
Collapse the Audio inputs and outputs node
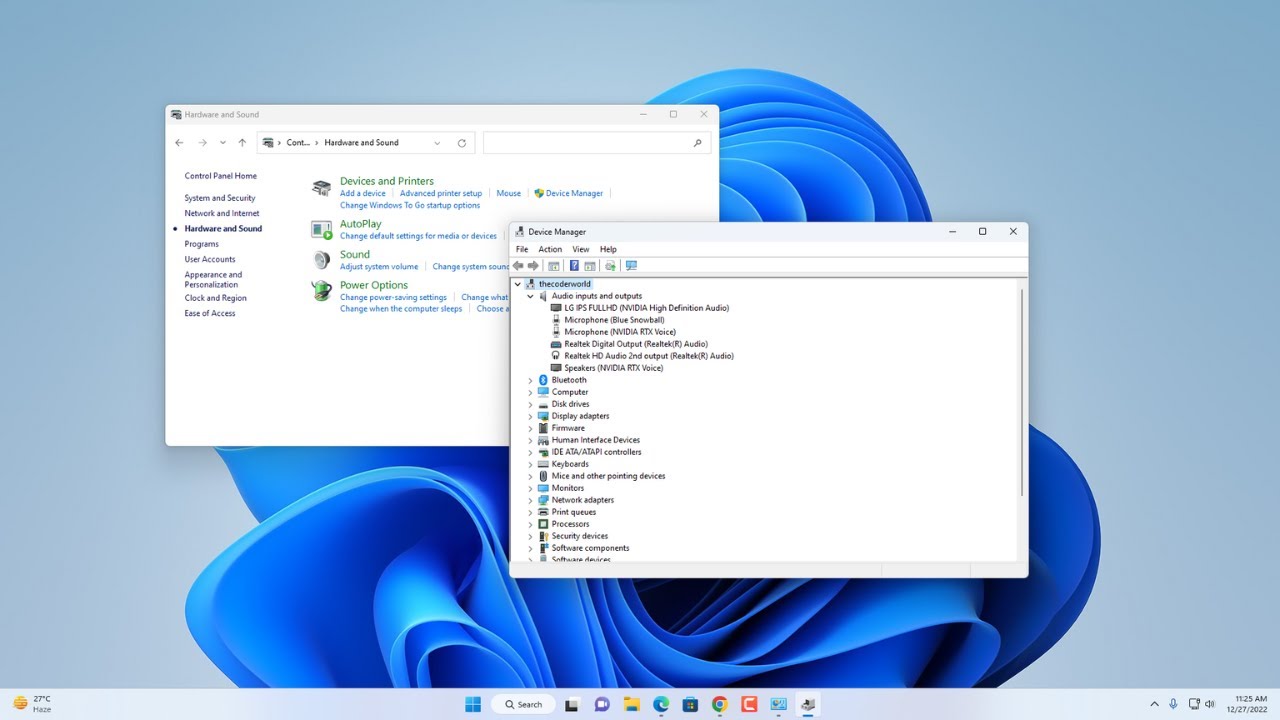(530, 295)
